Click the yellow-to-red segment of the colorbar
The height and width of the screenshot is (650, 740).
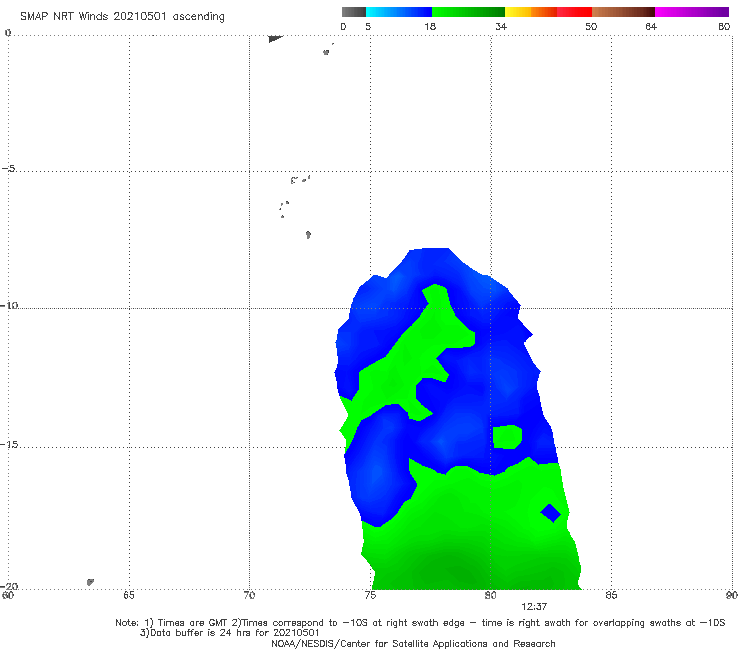click(548, 12)
